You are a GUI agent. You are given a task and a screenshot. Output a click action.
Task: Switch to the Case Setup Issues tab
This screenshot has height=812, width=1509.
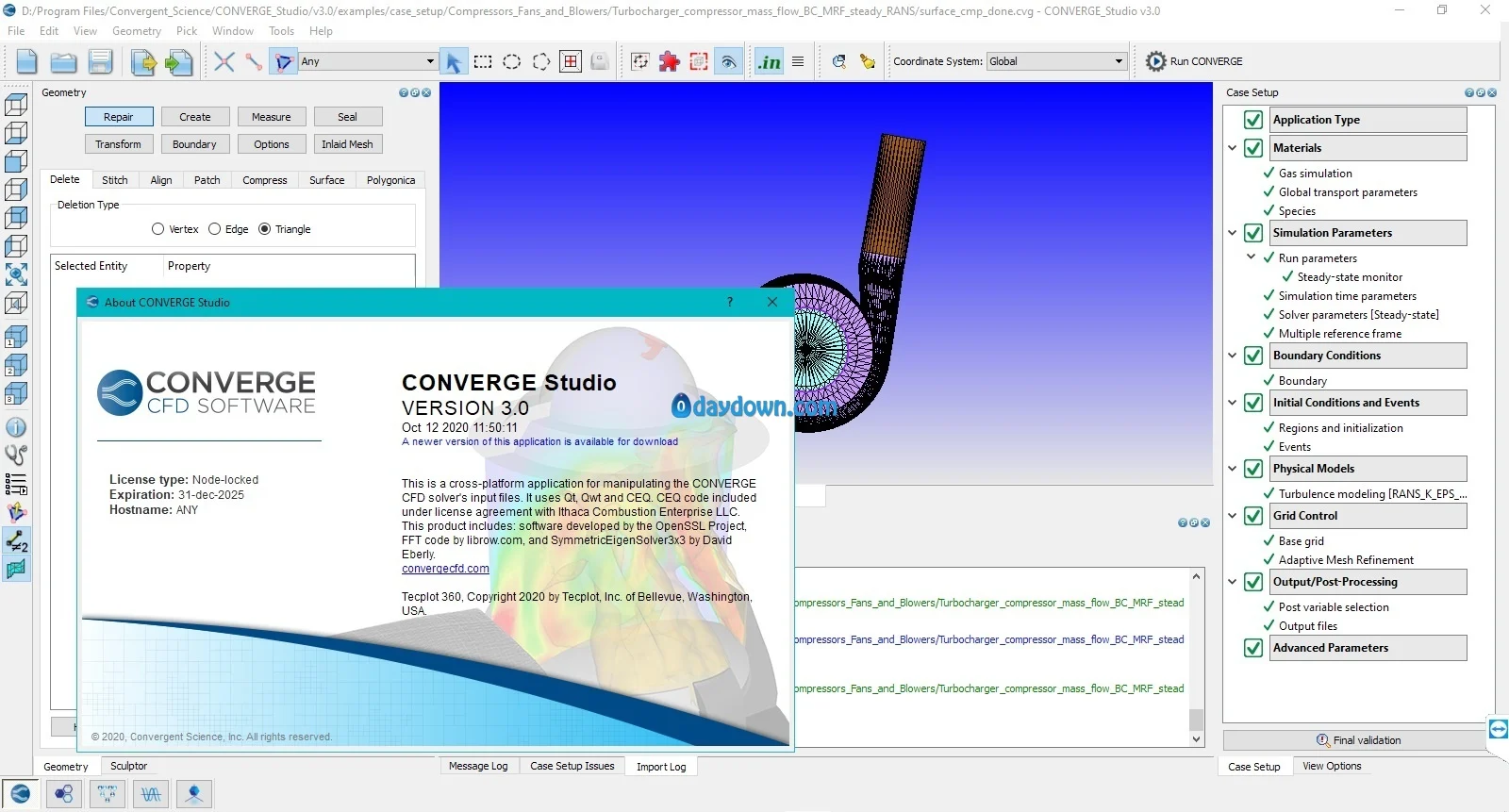tap(572, 767)
